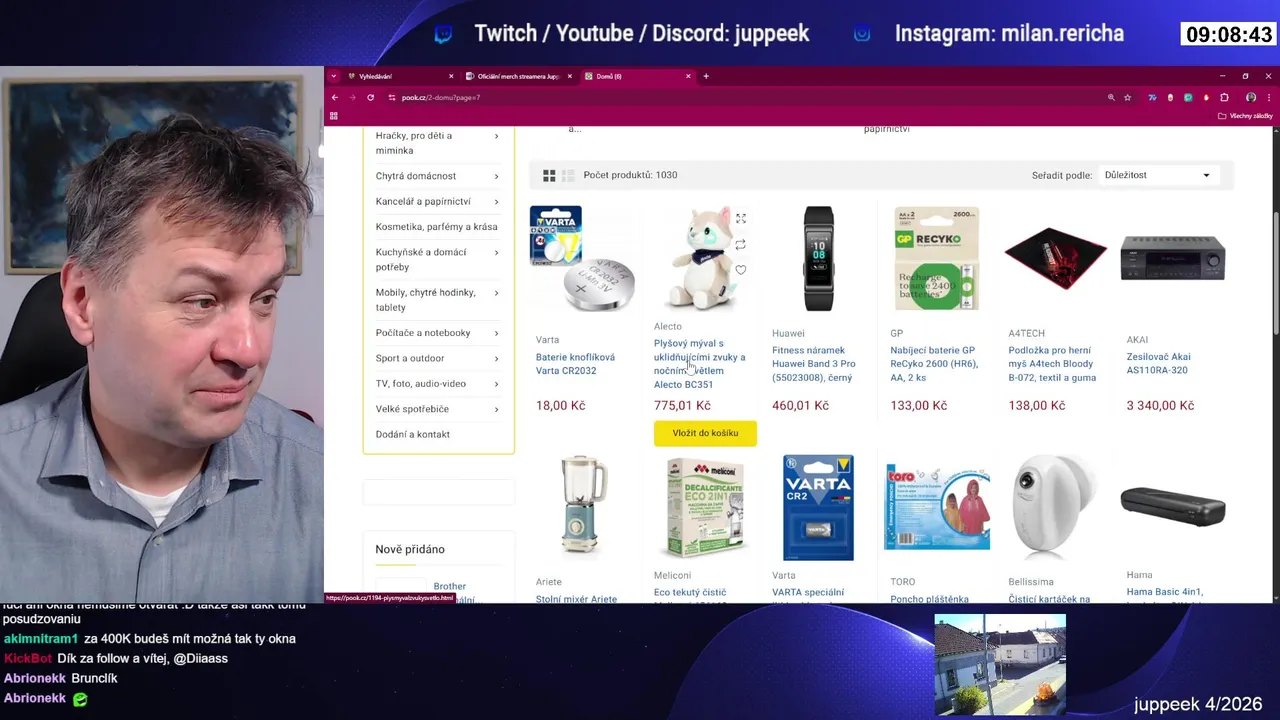Open Nabíjecí baterie GP ReCyko link
This screenshot has height=720, width=1280.
pos(933,364)
